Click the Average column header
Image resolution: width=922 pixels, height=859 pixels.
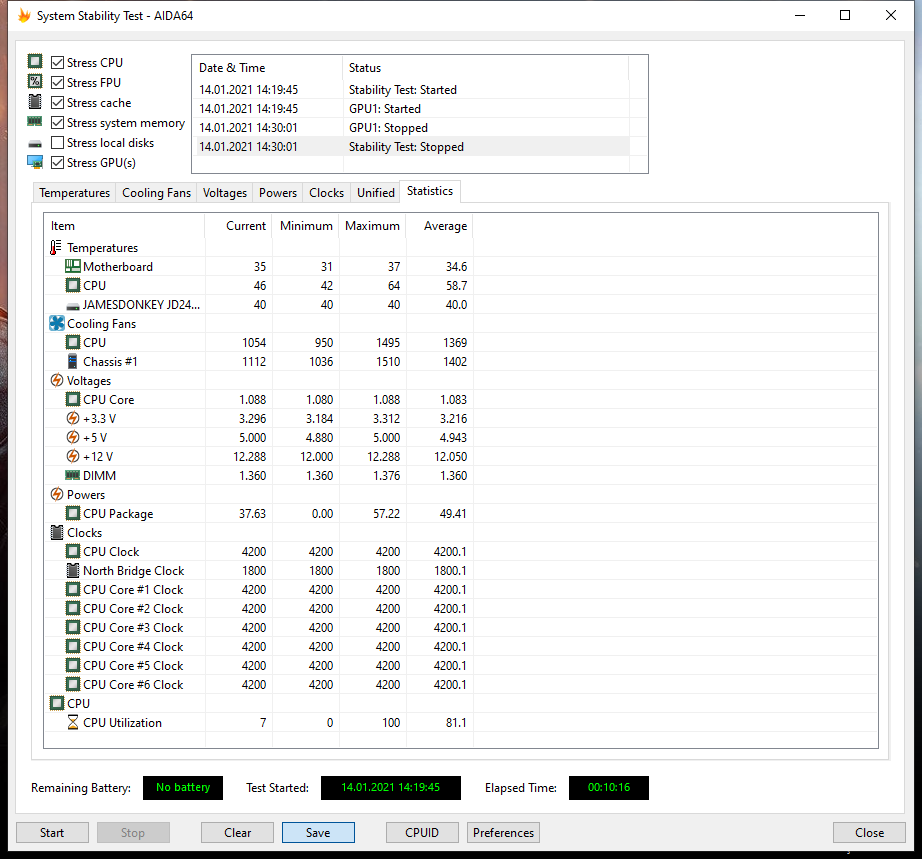(x=439, y=226)
